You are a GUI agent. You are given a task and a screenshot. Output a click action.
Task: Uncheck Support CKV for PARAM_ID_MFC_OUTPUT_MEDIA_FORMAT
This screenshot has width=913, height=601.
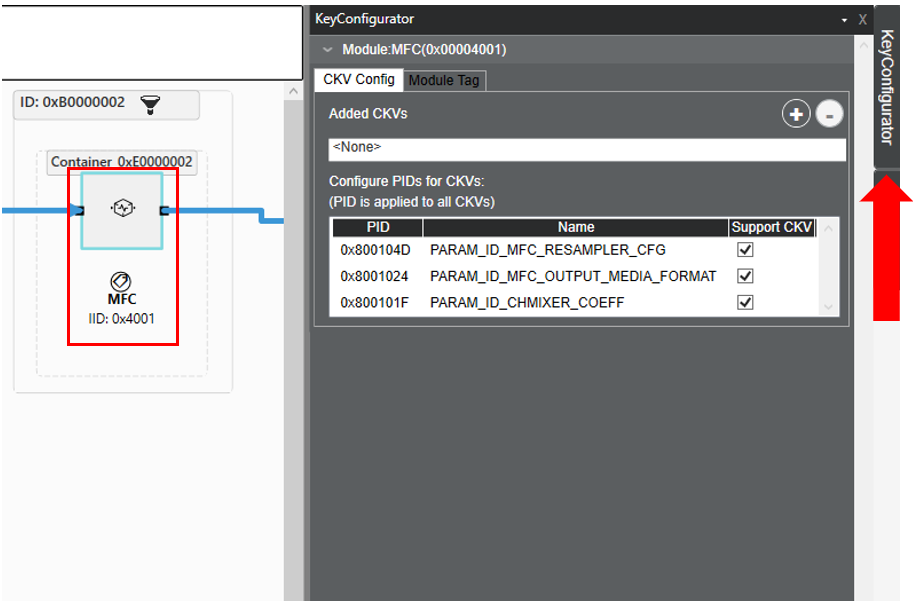[x=744, y=275]
